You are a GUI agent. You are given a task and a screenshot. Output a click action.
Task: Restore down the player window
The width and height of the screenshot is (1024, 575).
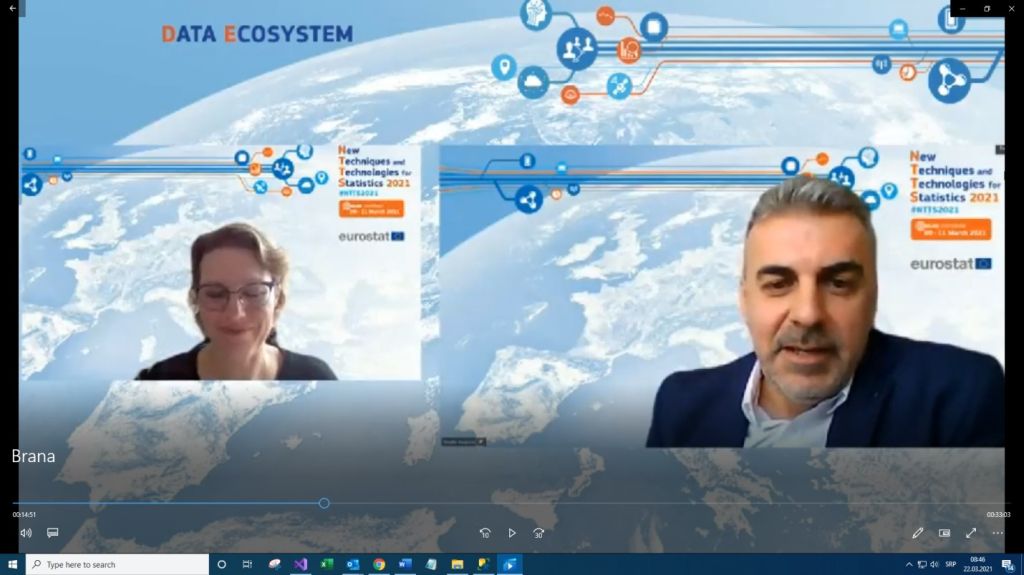tap(987, 8)
